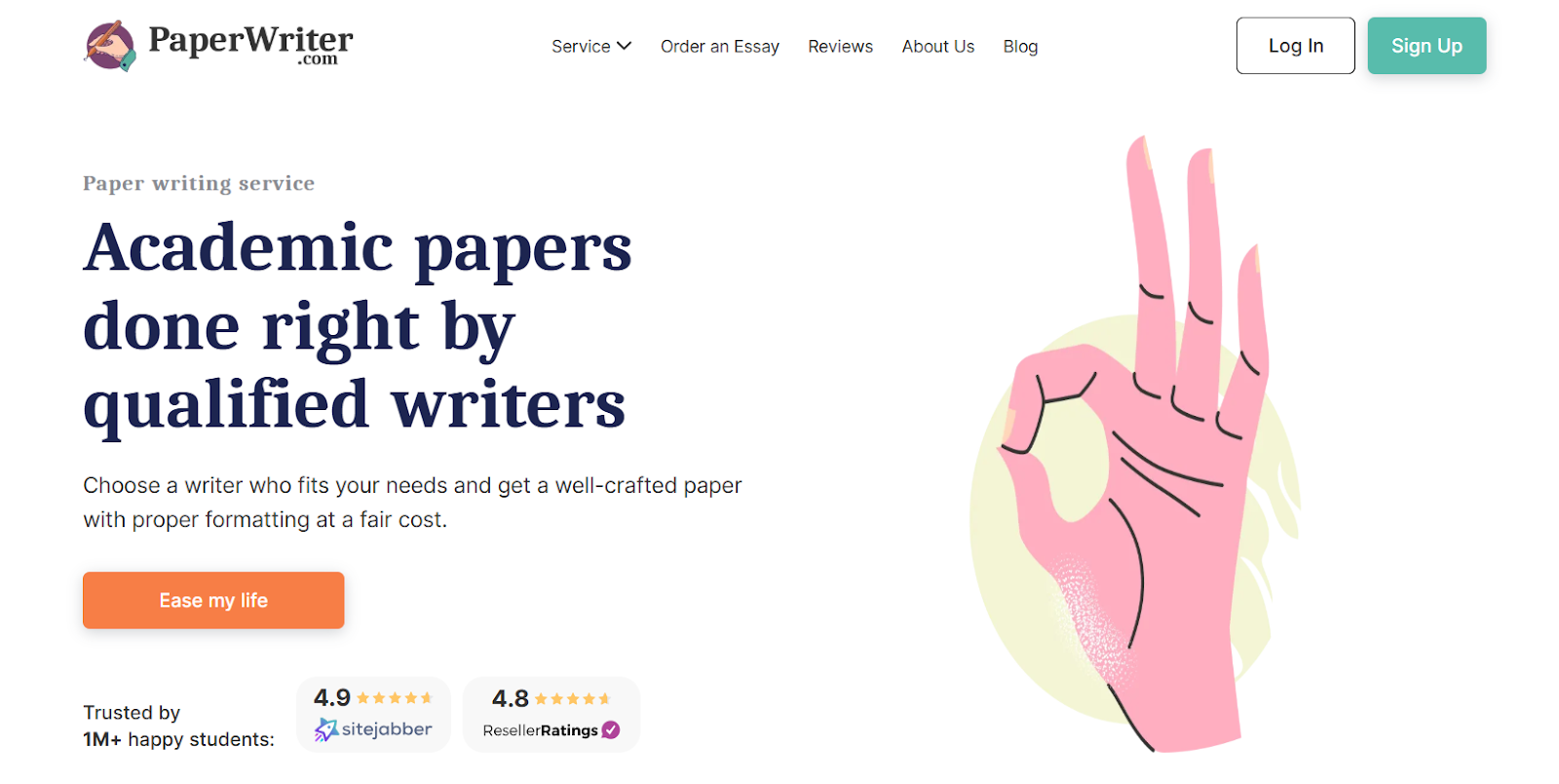Viewport: 1559px width, 784px height.
Task: Click the Trusted by 1M+ happy students text
Action: [x=179, y=727]
